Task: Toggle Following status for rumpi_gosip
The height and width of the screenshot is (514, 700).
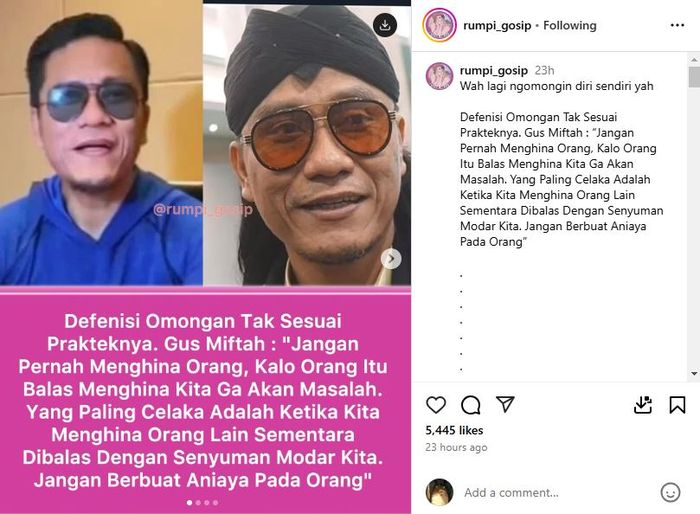Action: pos(570,25)
